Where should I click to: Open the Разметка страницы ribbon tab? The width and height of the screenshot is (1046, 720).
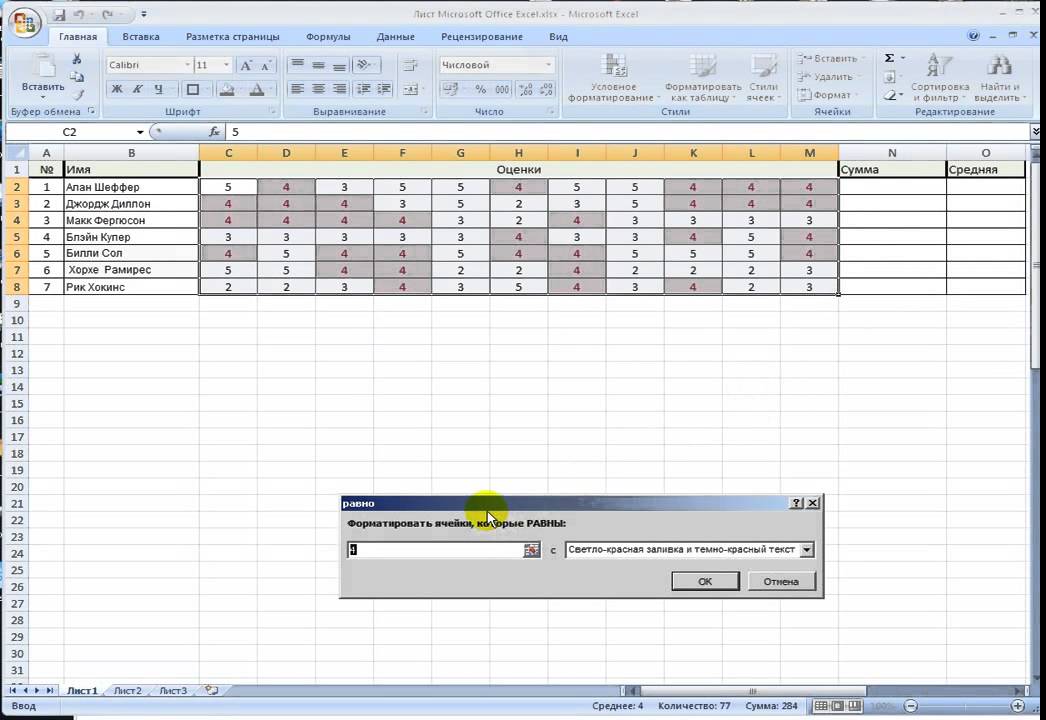pos(232,37)
